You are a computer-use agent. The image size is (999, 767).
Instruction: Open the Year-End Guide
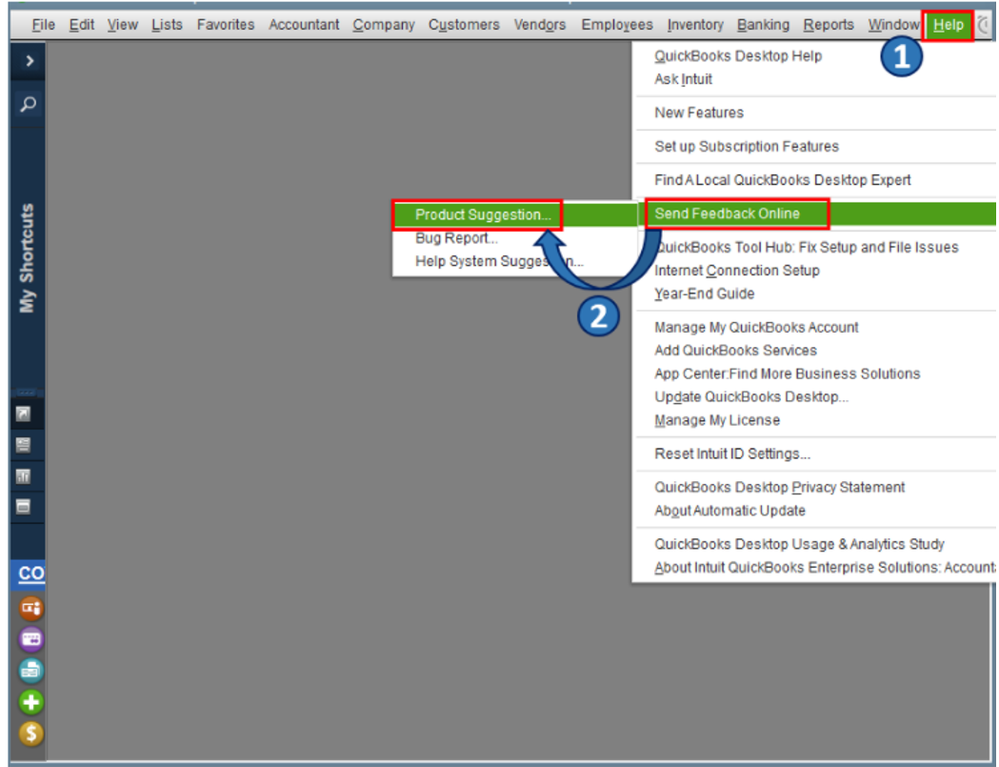(704, 294)
